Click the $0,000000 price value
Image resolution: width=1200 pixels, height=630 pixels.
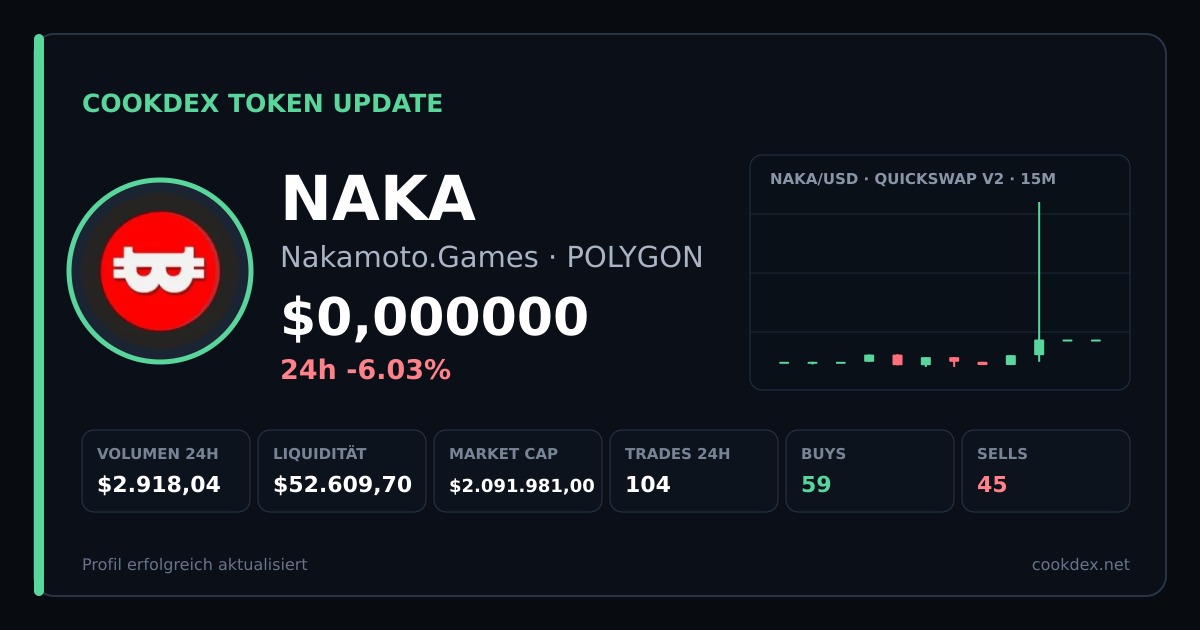point(434,317)
